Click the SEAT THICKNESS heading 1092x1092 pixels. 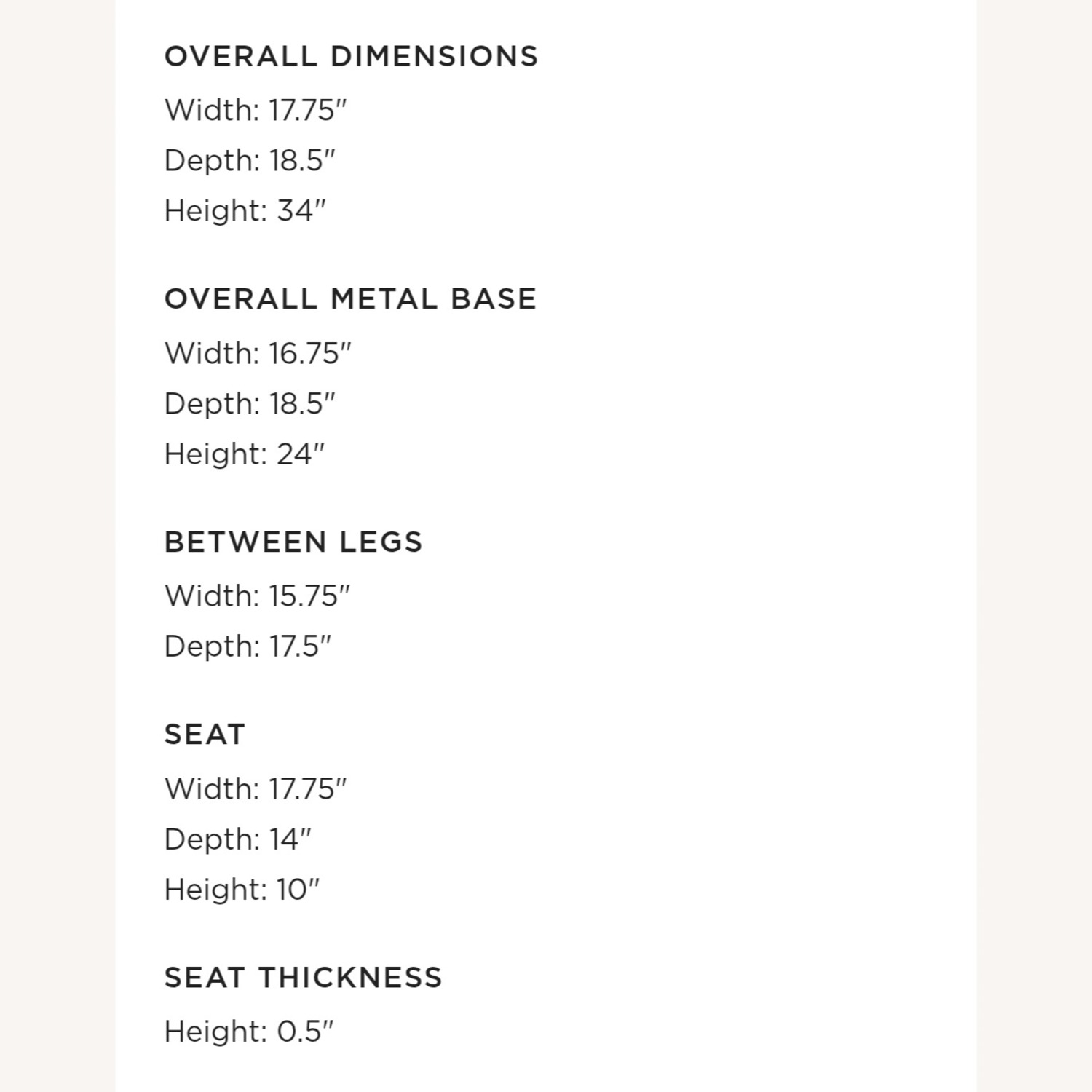[303, 978]
